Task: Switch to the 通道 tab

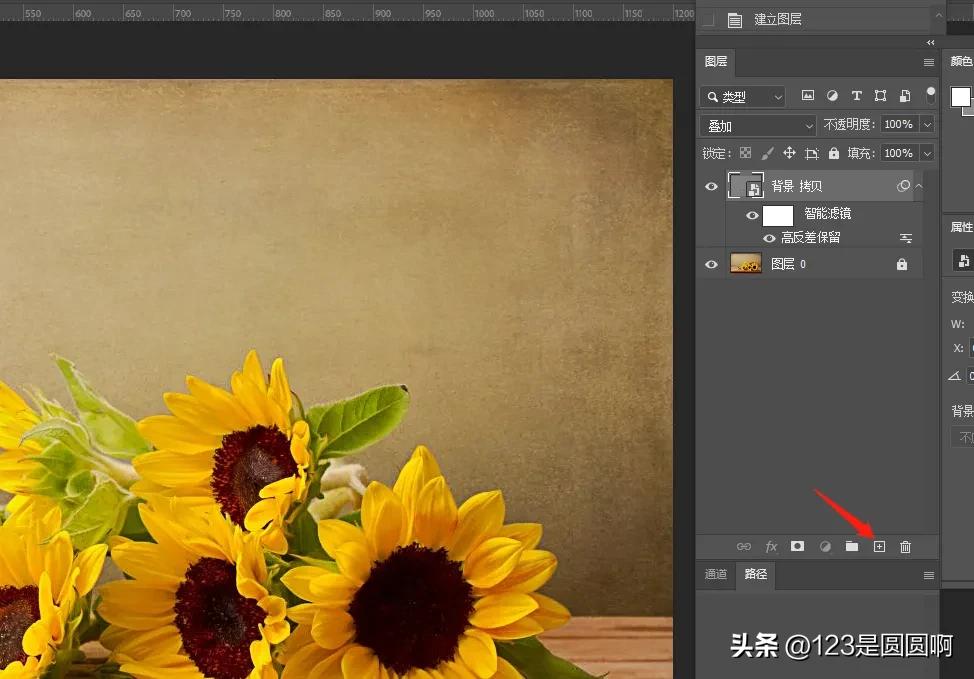Action: pos(715,574)
